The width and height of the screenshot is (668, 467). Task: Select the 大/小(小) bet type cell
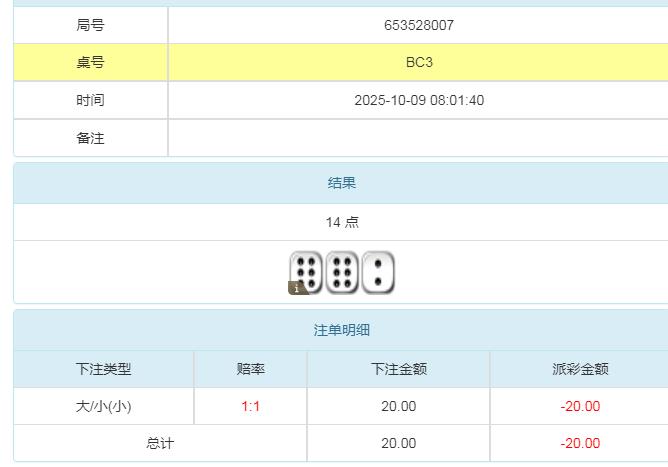pos(103,406)
